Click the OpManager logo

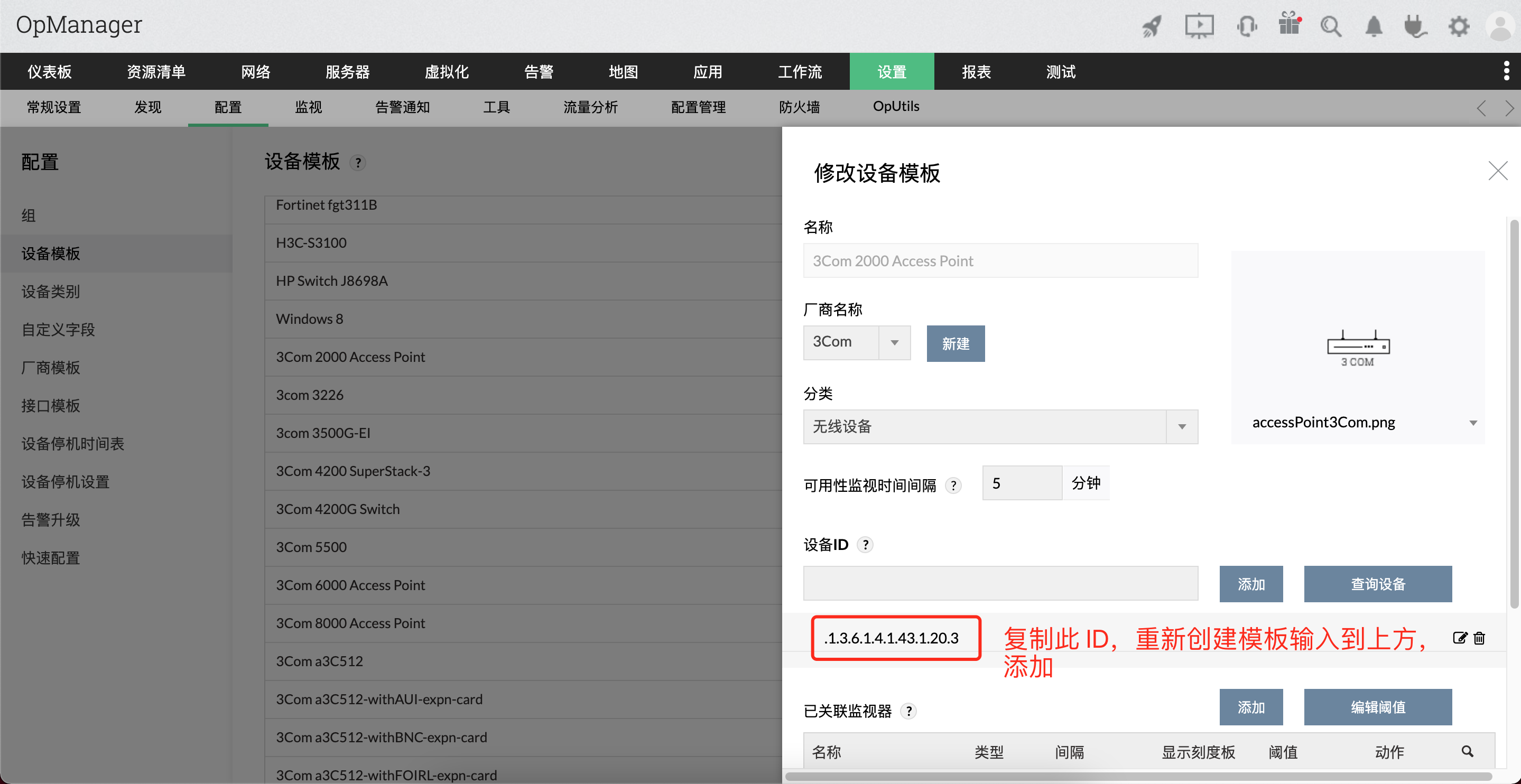[x=79, y=25]
